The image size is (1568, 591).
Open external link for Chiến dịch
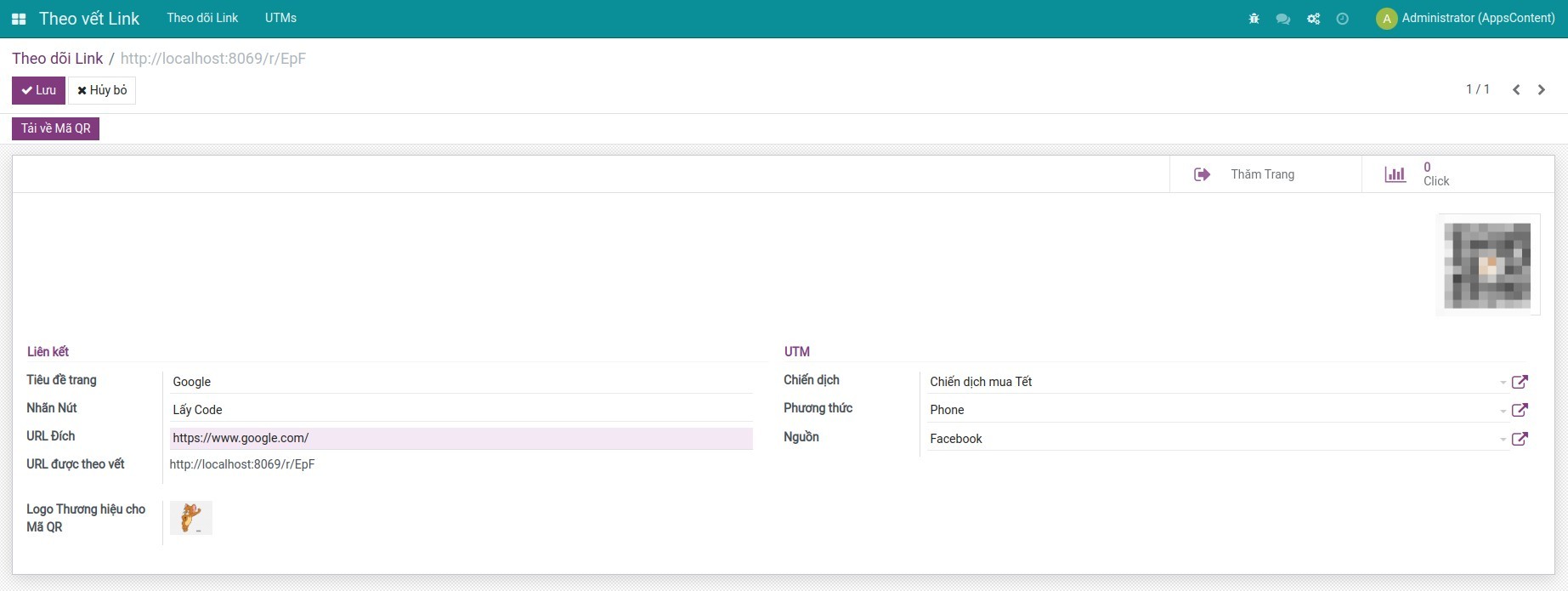(1520, 382)
